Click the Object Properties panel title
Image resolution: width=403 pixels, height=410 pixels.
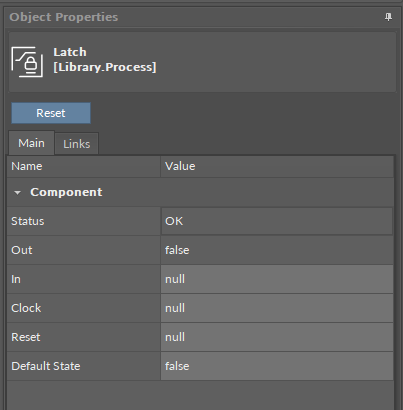(64, 17)
